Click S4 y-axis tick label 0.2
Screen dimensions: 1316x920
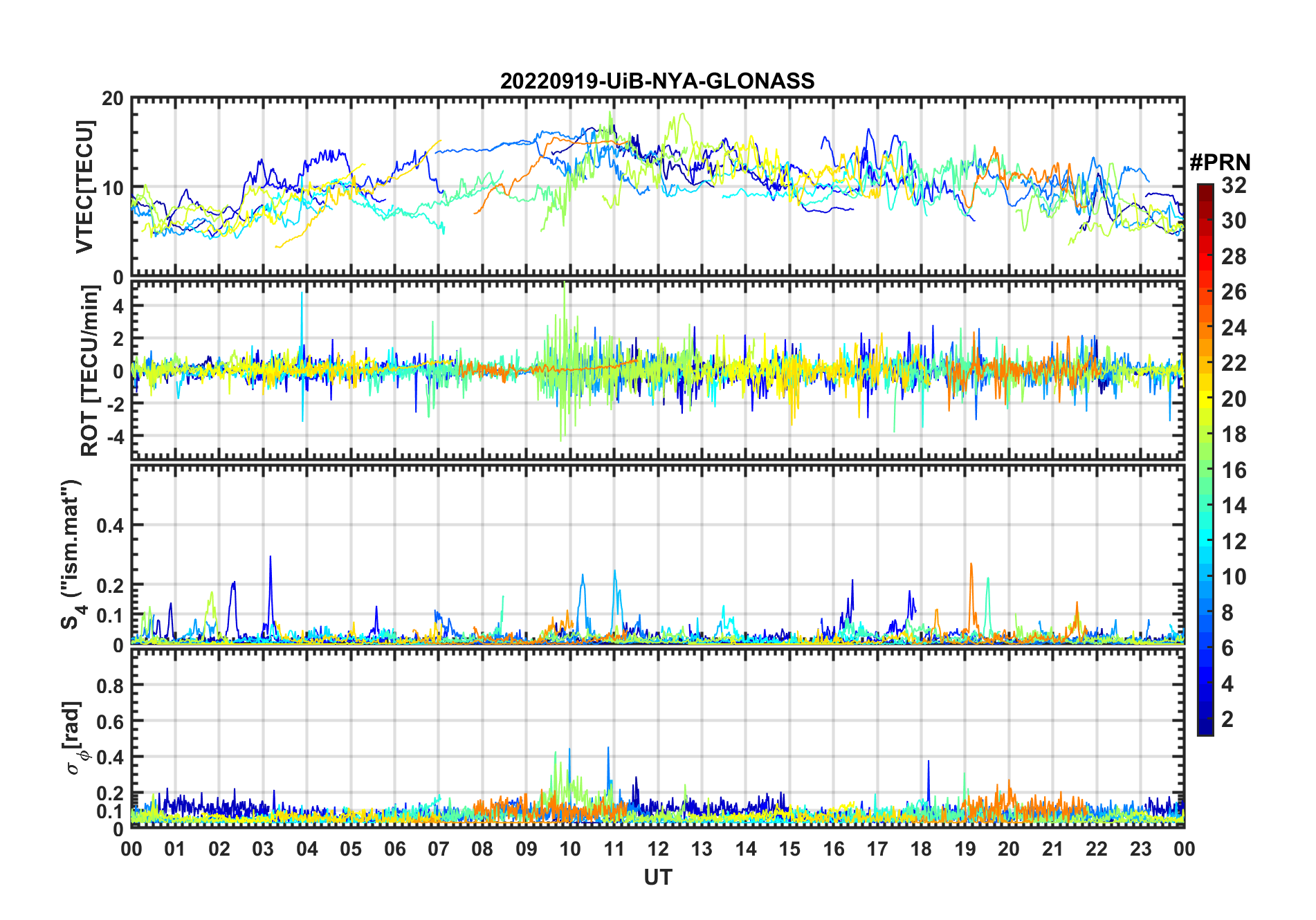point(111,585)
